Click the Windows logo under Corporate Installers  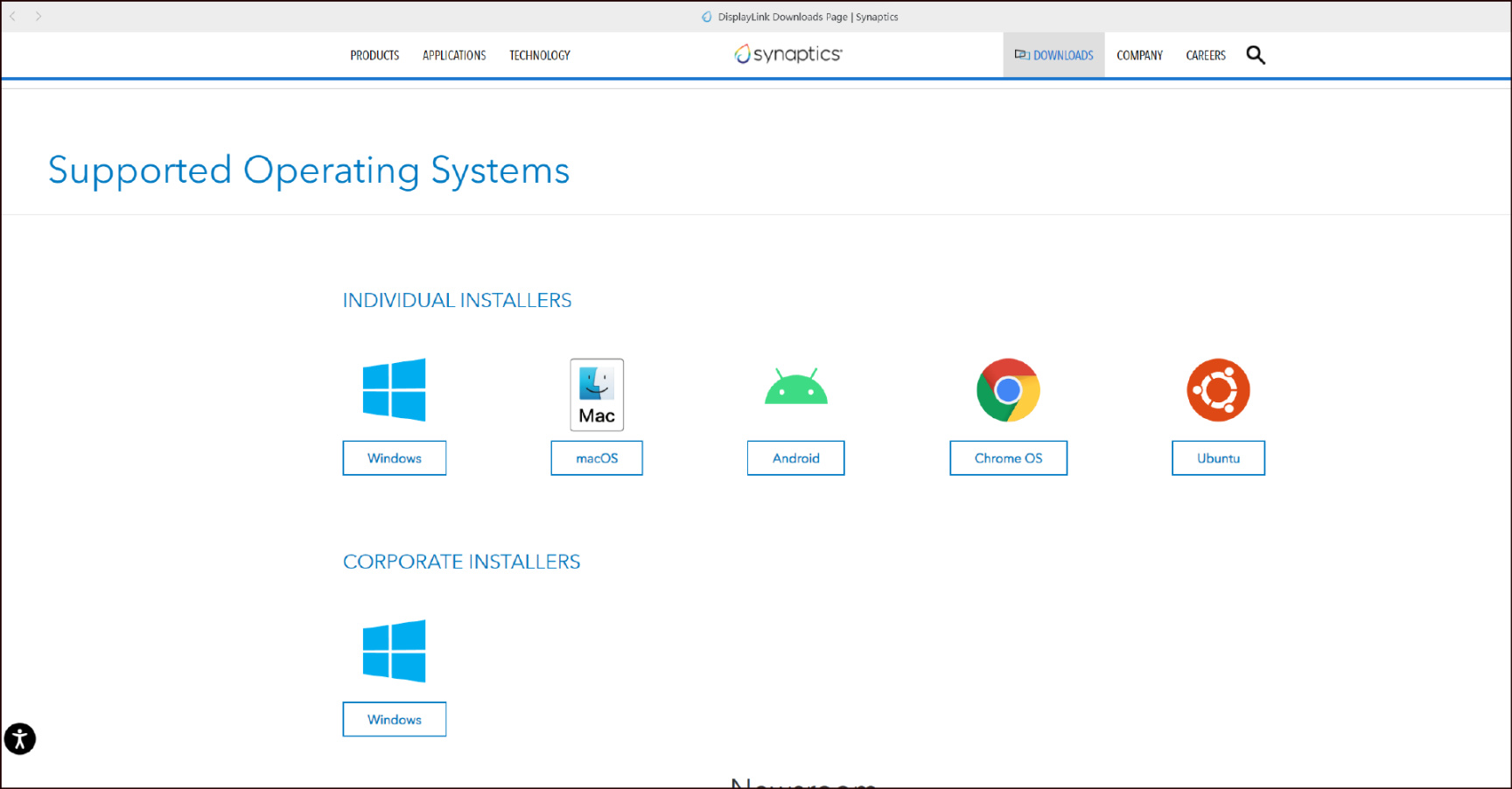point(395,651)
